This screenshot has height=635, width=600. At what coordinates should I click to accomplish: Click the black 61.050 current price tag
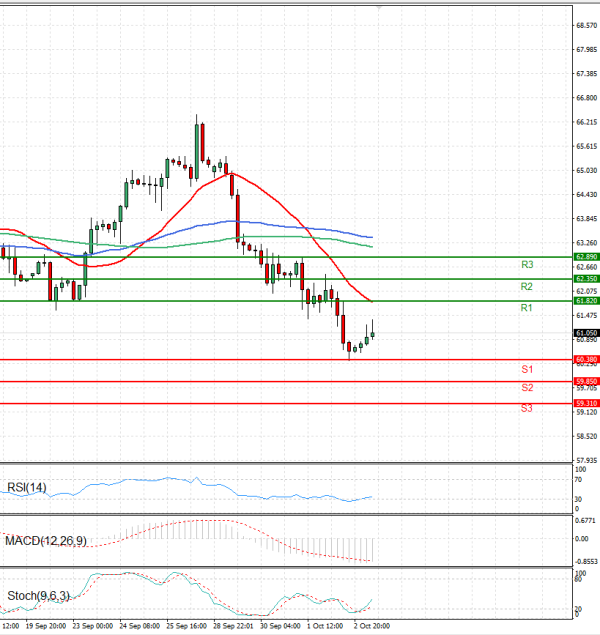coord(586,332)
